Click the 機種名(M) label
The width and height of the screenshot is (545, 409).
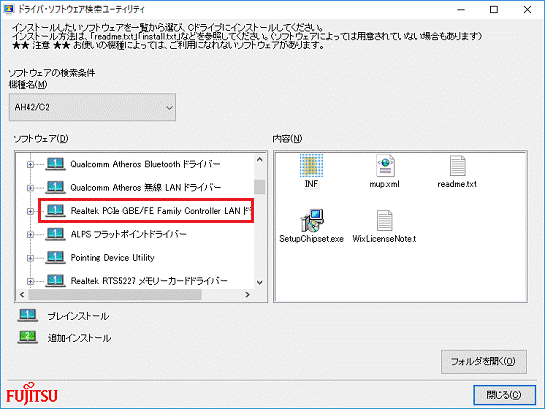28,84
